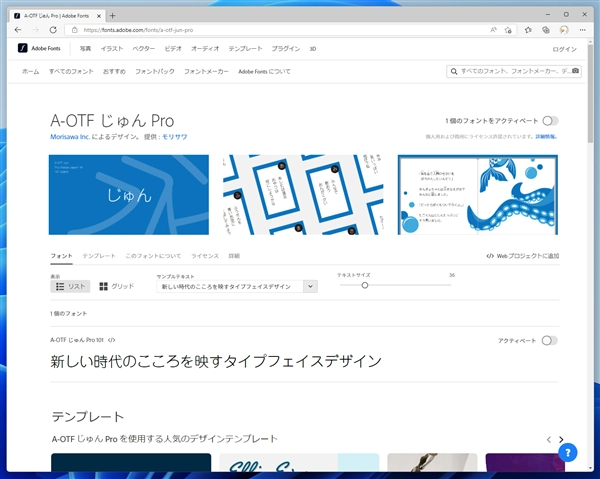Open the card layout sample image

(303, 195)
